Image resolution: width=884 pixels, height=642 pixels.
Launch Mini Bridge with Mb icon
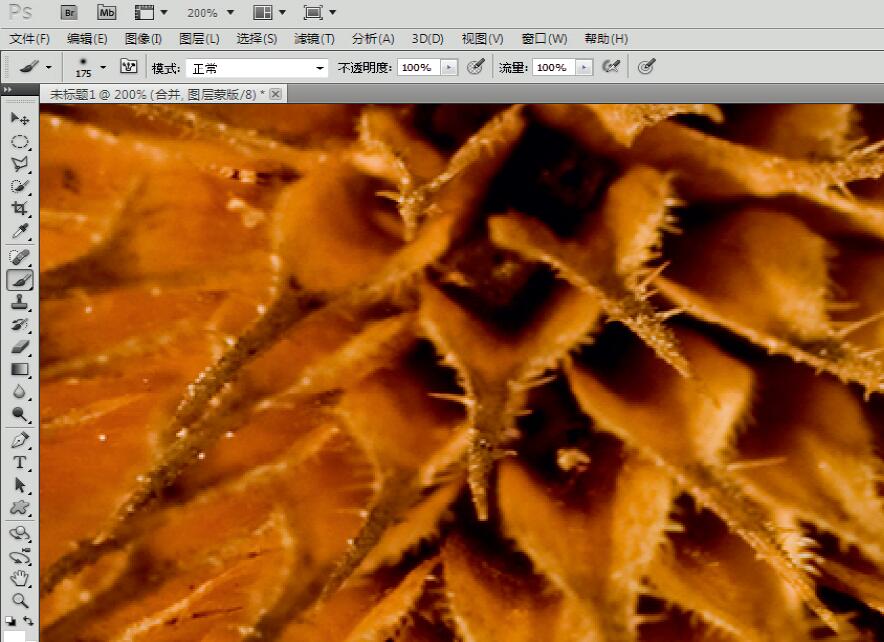coord(106,12)
